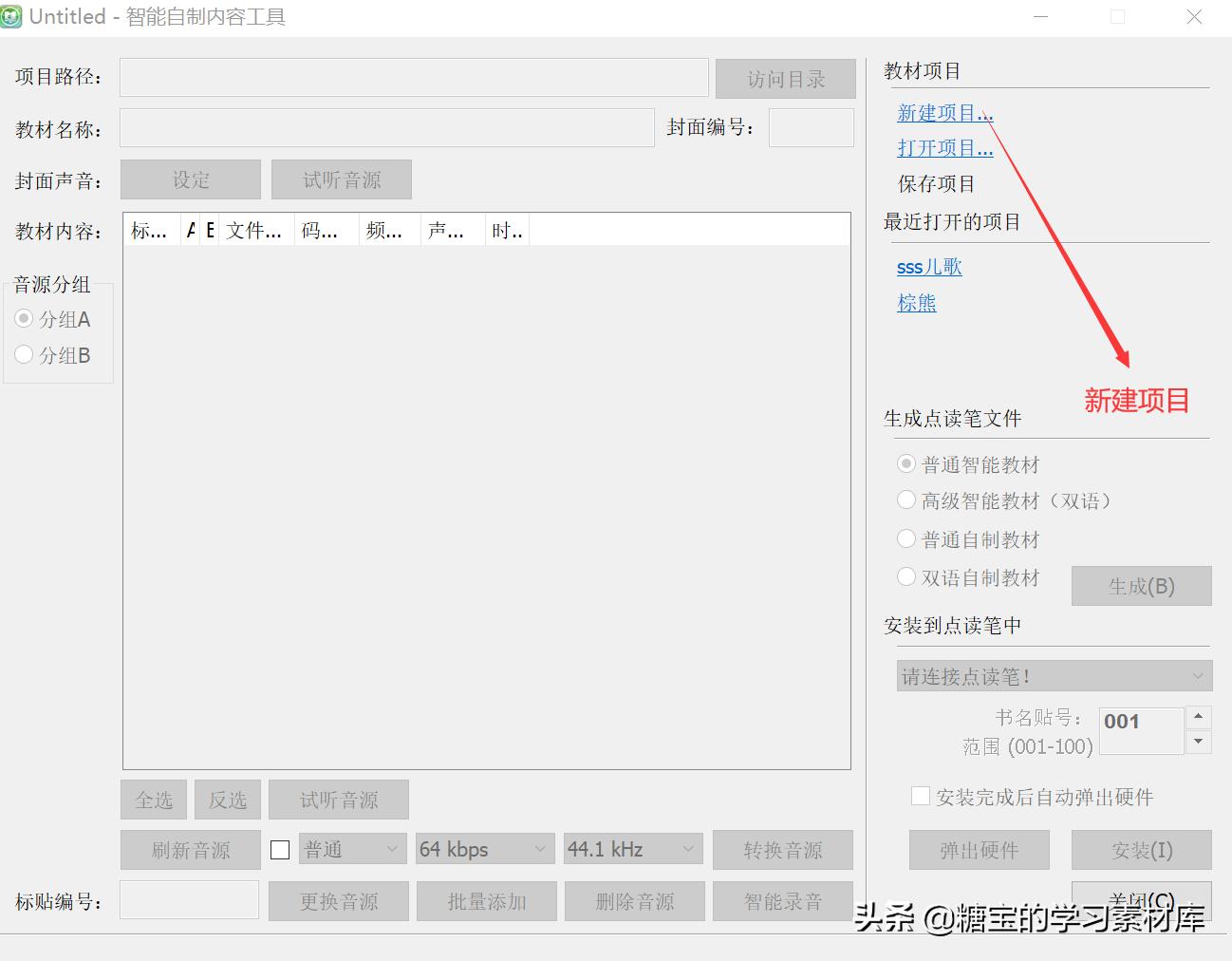Generate reading-pen file with 生成(B)

tap(1141, 586)
